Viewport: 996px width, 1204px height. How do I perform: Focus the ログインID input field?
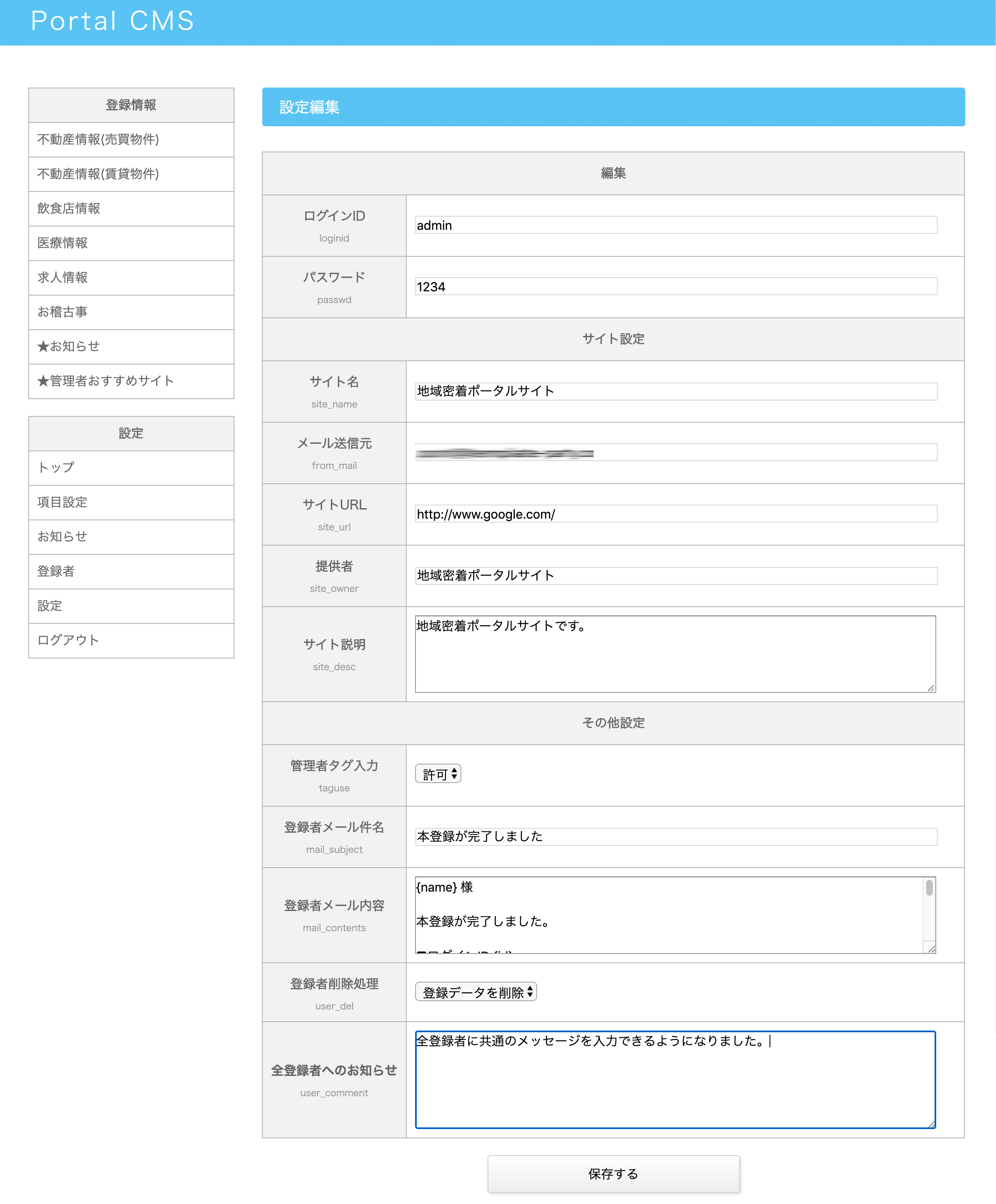(x=676, y=225)
